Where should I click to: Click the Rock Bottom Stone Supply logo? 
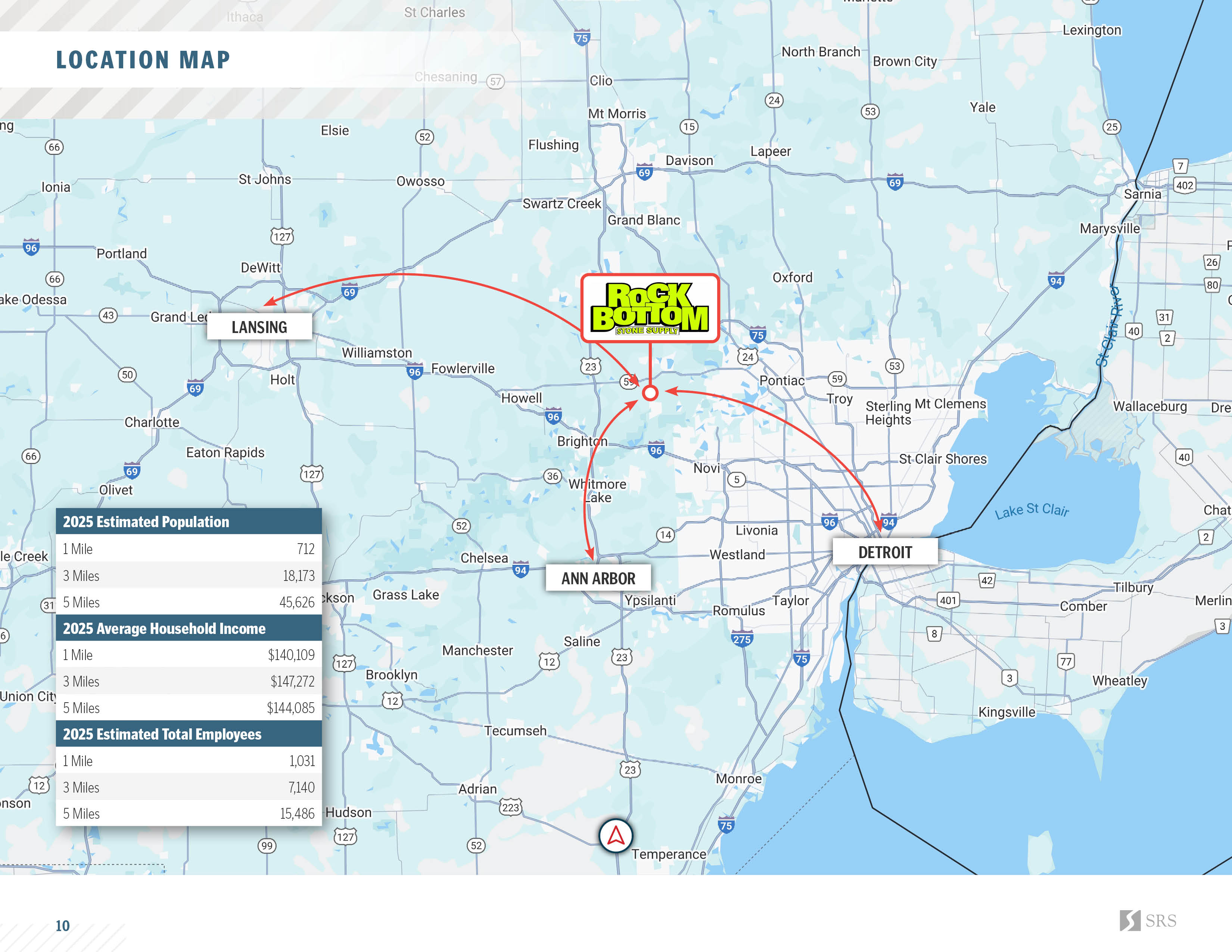click(650, 308)
